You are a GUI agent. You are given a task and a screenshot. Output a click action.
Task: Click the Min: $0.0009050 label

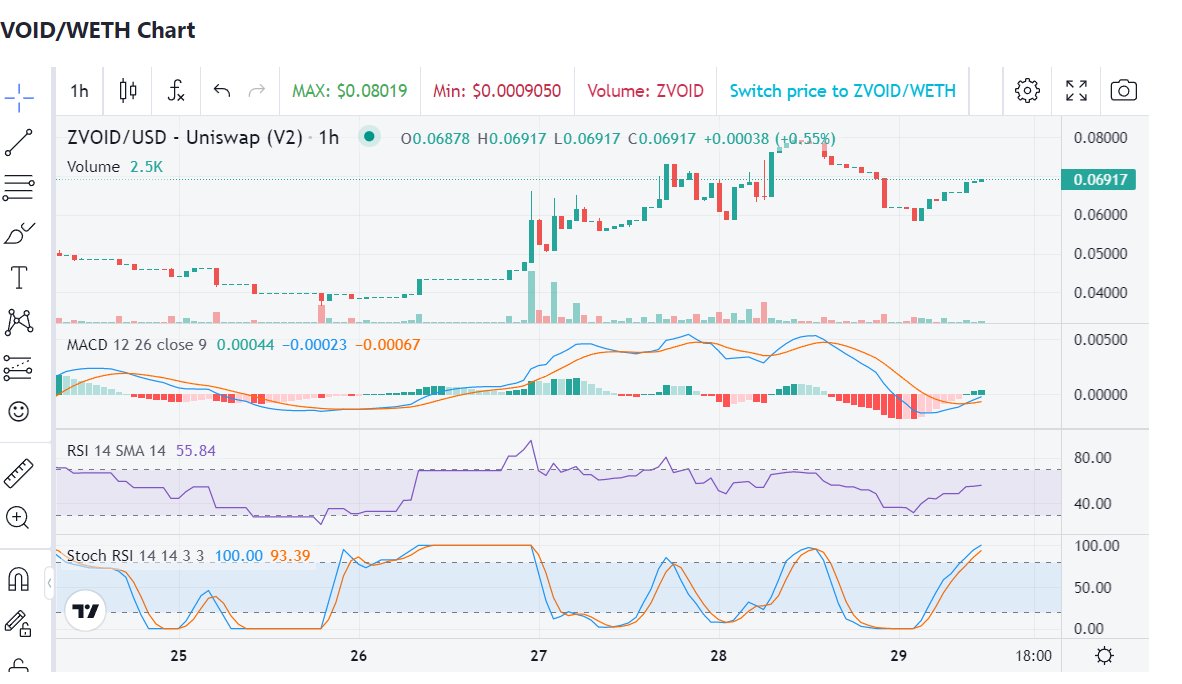click(x=497, y=91)
